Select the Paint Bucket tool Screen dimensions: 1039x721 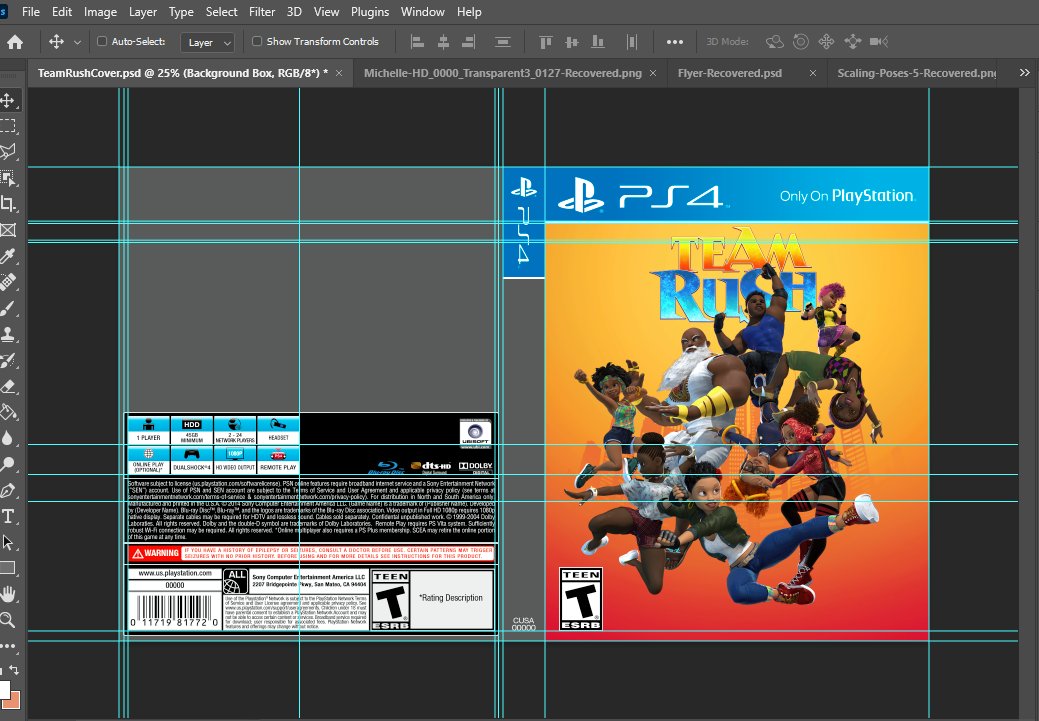(8, 412)
